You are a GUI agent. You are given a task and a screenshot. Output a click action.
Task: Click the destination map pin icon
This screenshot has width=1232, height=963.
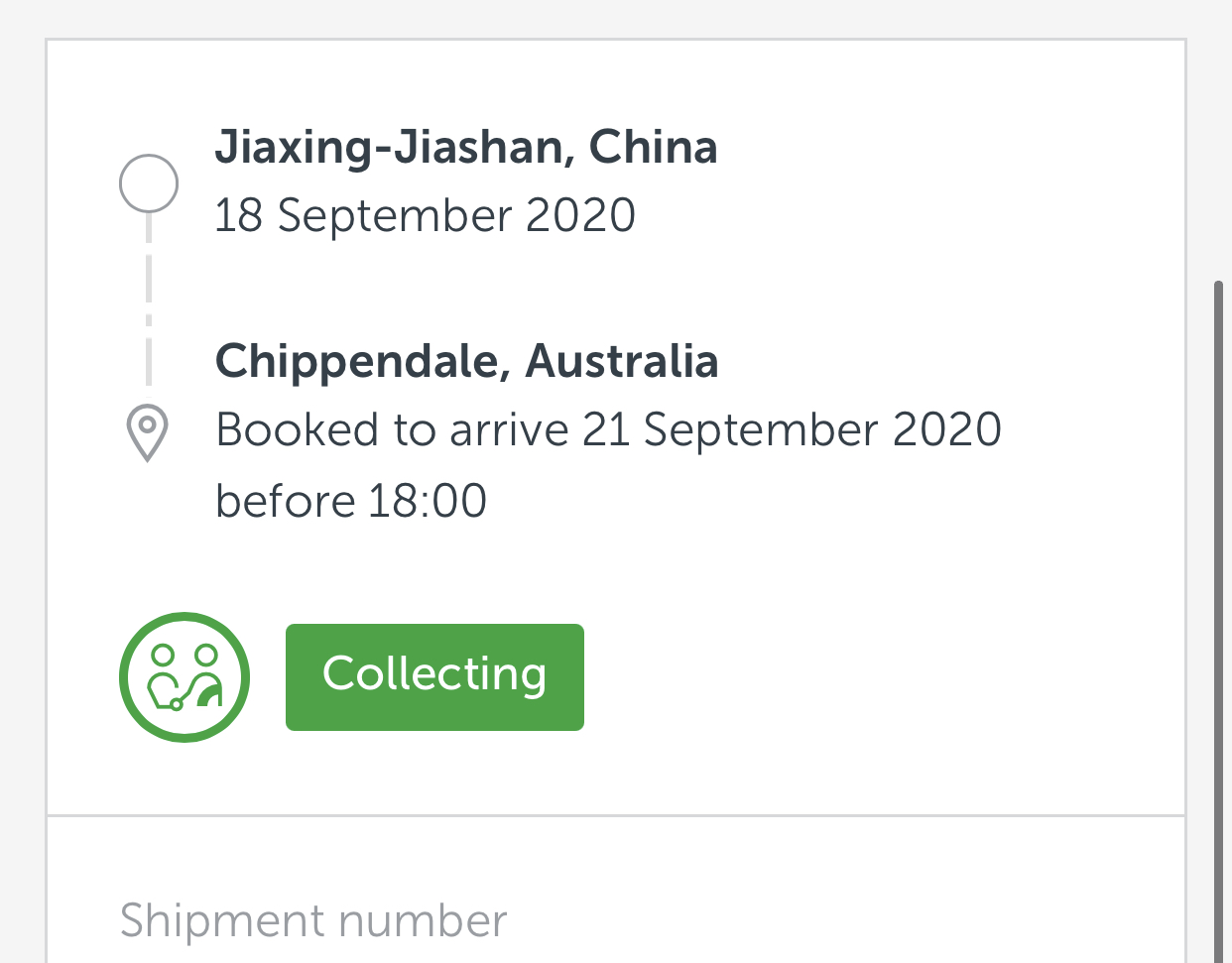[x=147, y=433]
